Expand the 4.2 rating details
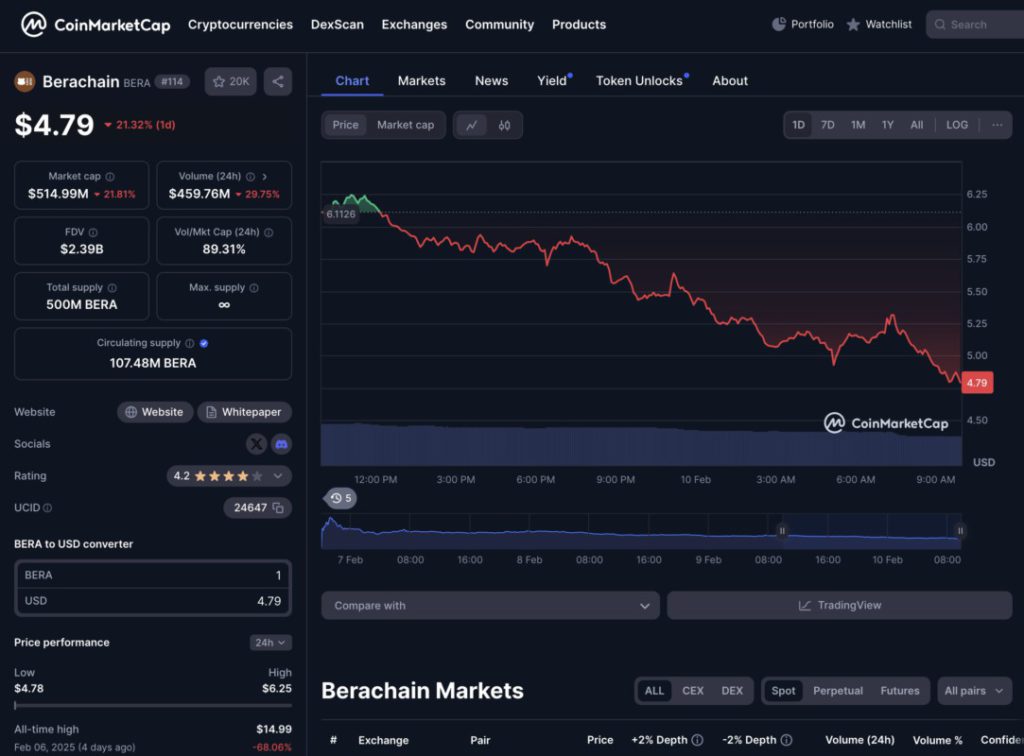The height and width of the screenshot is (756, 1024). (x=278, y=476)
